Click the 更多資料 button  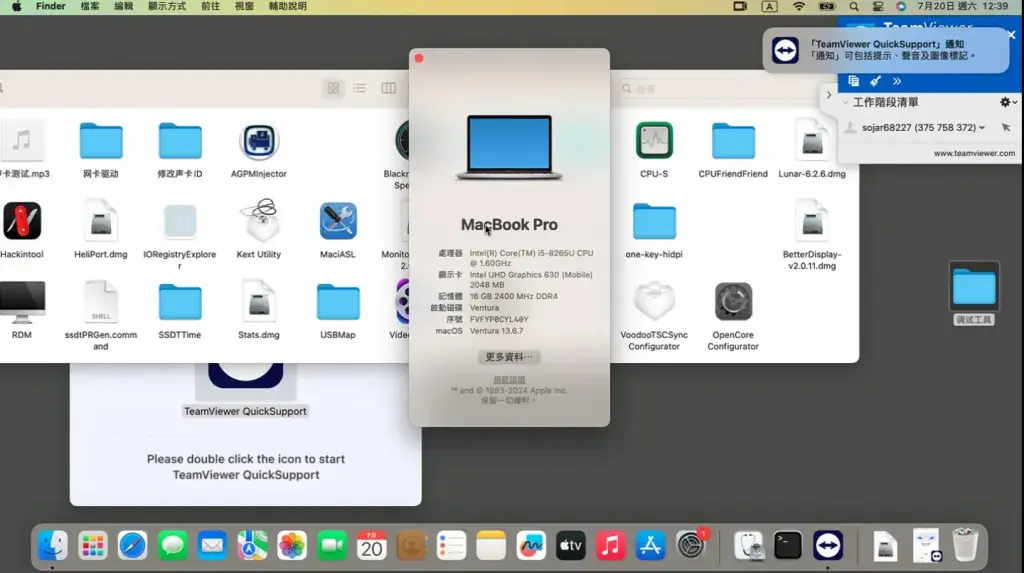(x=509, y=357)
